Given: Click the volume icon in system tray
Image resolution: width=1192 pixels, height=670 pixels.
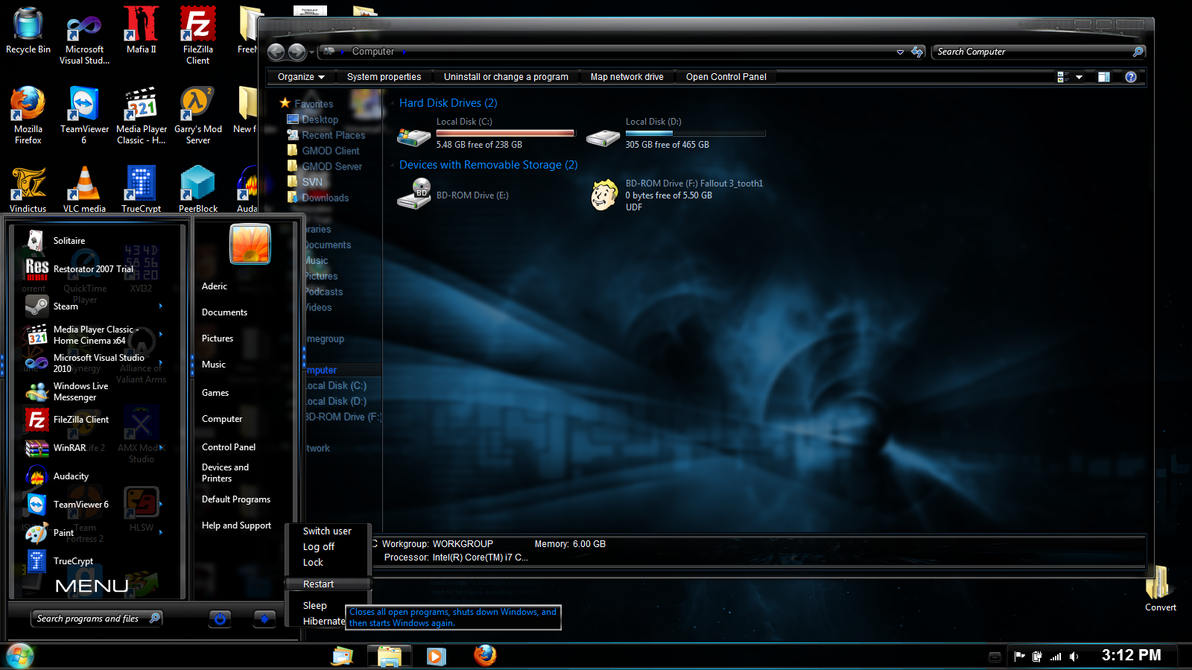Looking at the screenshot, I should [x=1074, y=656].
